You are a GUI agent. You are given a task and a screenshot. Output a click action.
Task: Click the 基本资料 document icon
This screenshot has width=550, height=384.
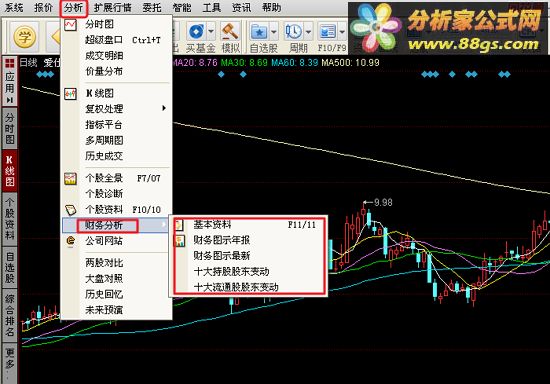click(x=179, y=225)
